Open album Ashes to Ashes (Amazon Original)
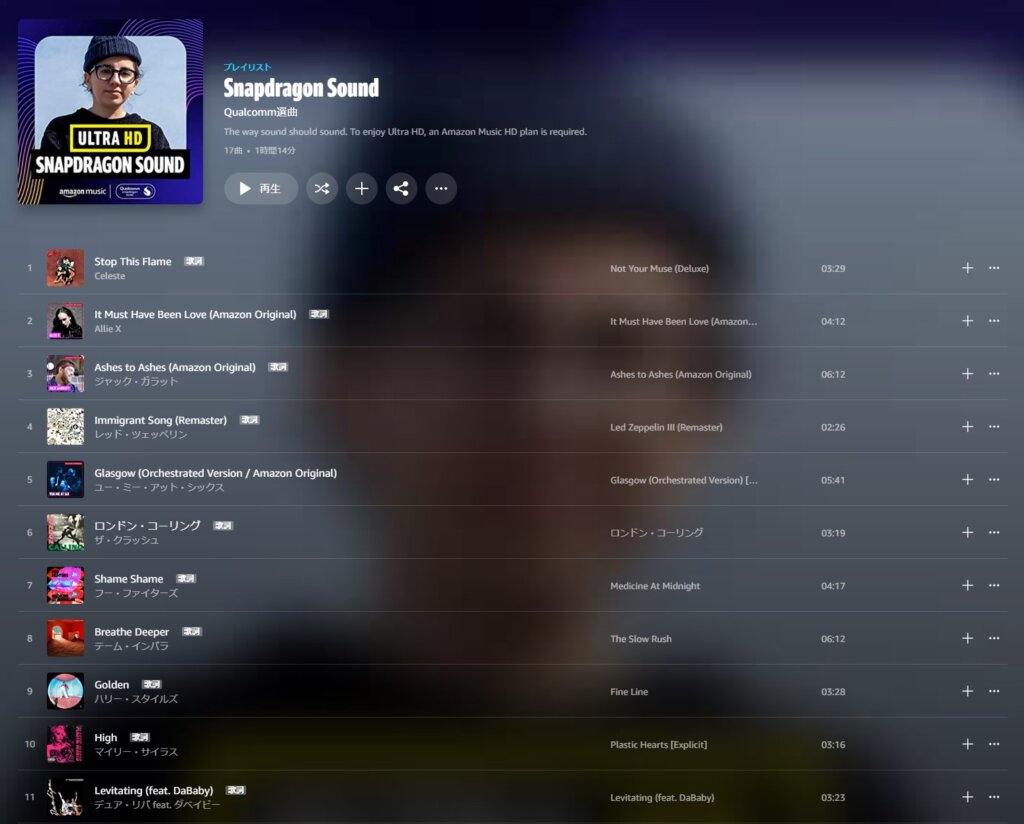 (680, 374)
